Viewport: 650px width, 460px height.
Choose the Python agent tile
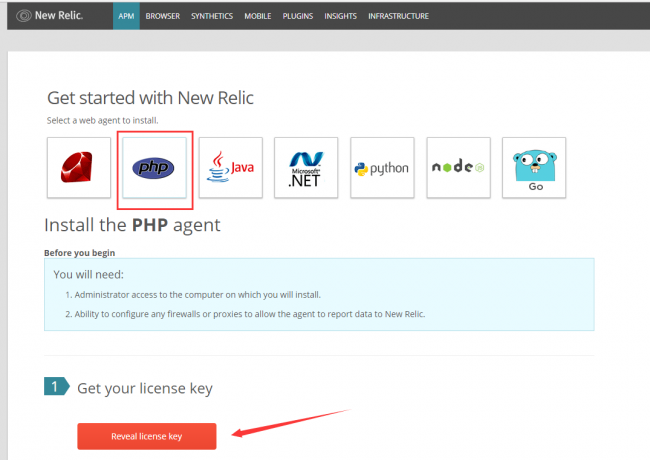pyautogui.click(x=382, y=168)
